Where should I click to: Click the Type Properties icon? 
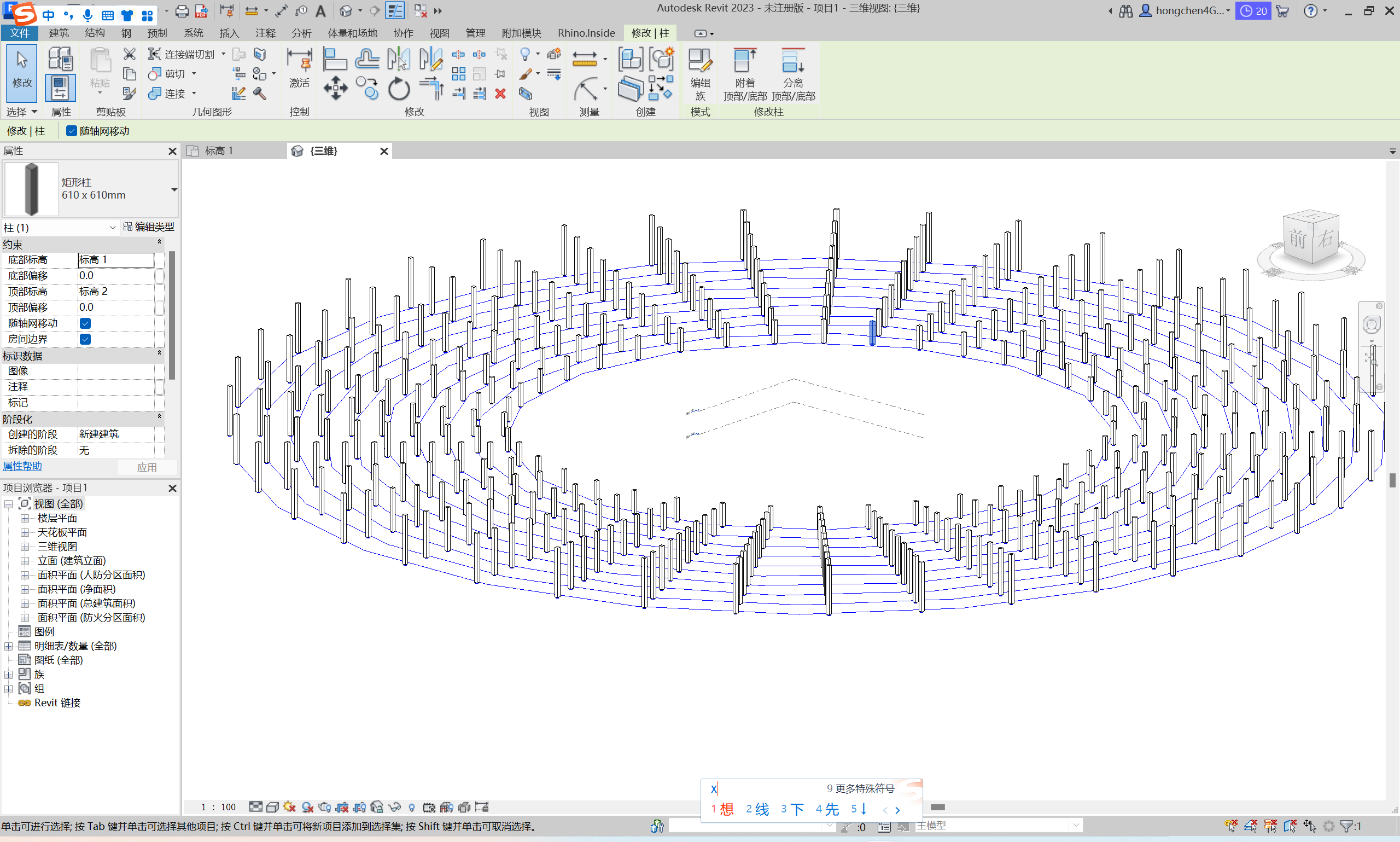pos(60,59)
